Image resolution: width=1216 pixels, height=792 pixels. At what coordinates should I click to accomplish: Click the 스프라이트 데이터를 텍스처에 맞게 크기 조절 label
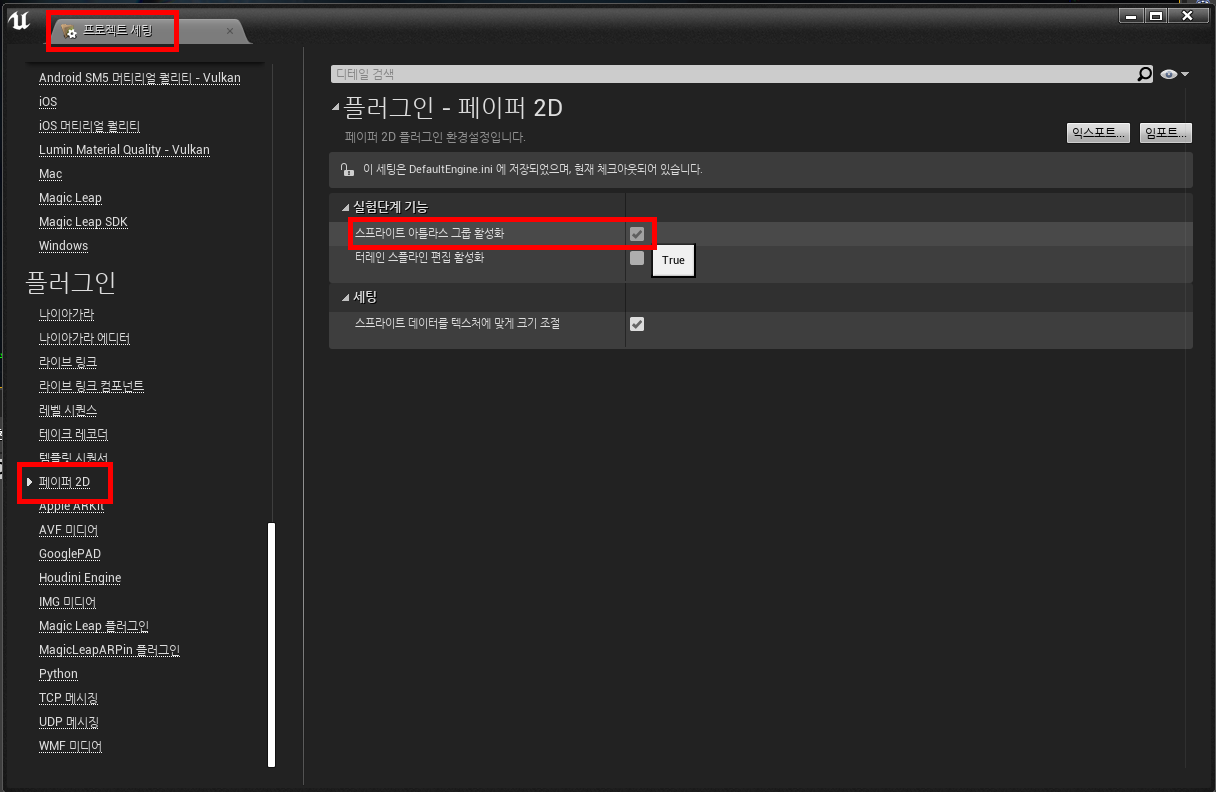[x=457, y=323]
